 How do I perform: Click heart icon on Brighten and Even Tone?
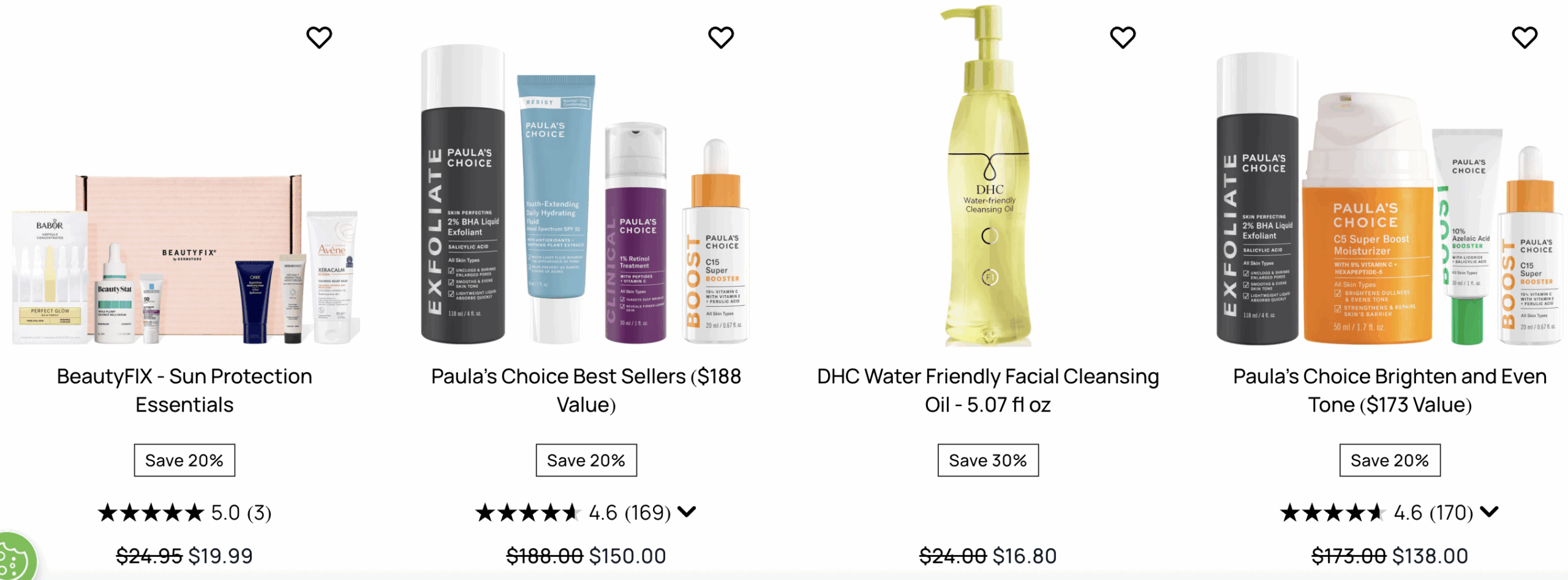pos(1525,38)
